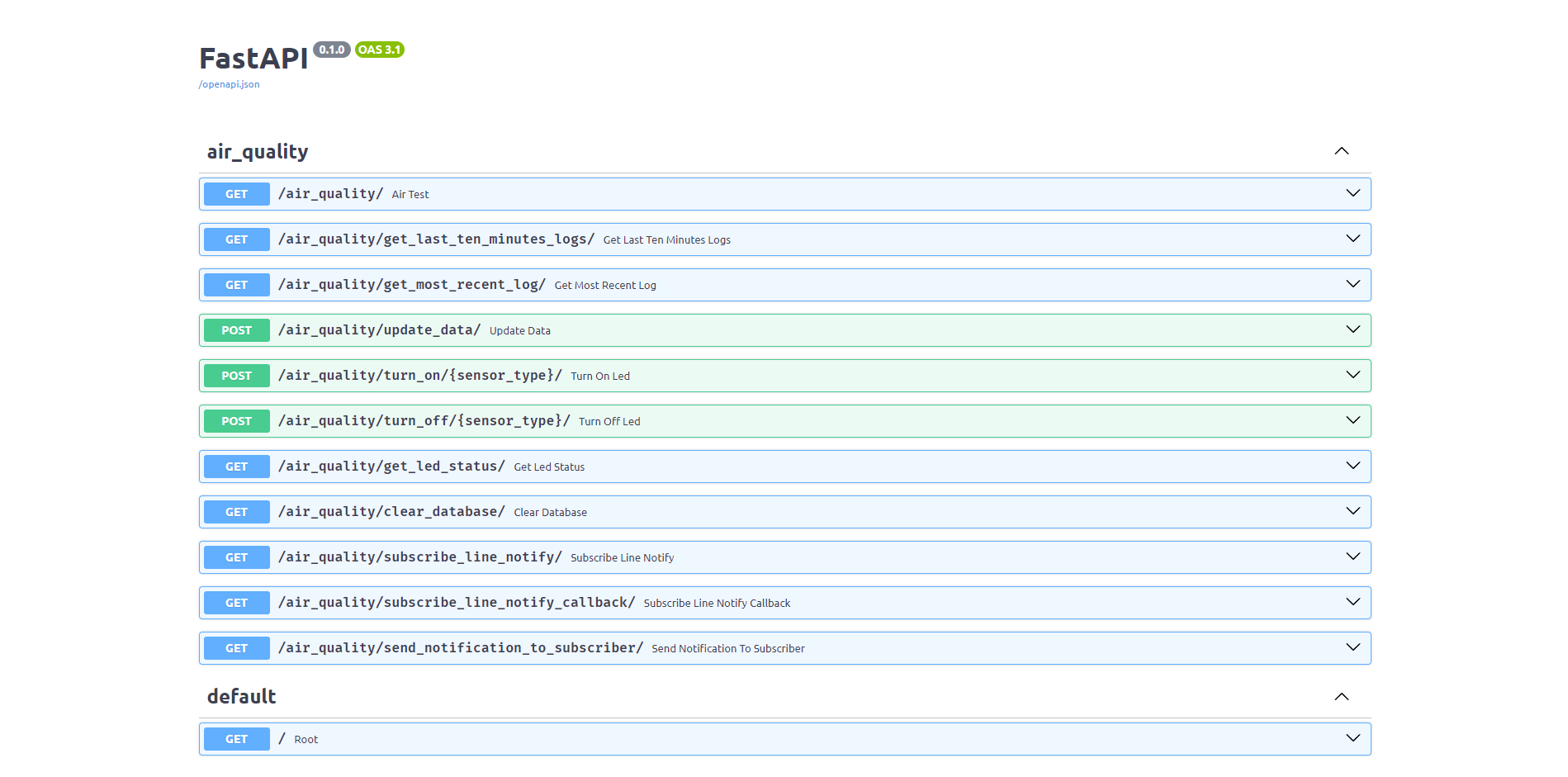Click GET badge for Subscribe Line Notify Callback
Viewport: 1568px width, 777px height.
pyautogui.click(x=236, y=603)
